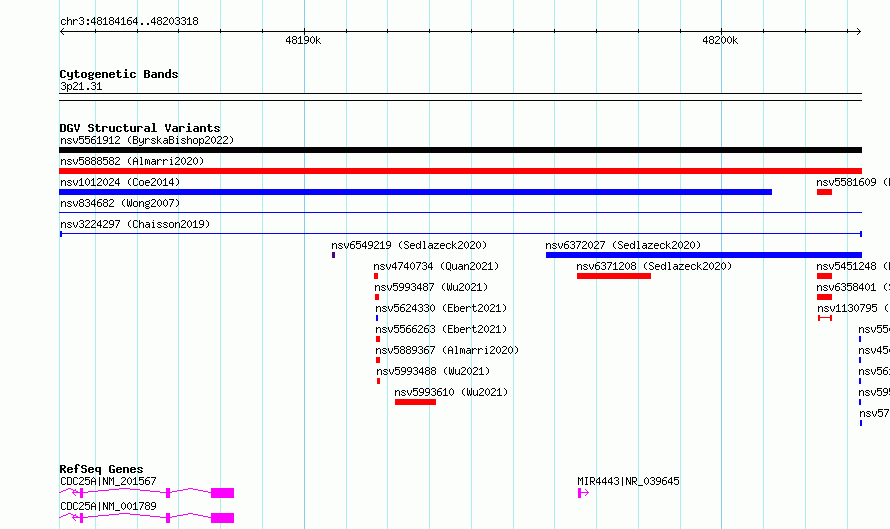Open the nsv3224297 (Chaisson2019) label
Viewport: 890px width, 529px height.
(135, 224)
